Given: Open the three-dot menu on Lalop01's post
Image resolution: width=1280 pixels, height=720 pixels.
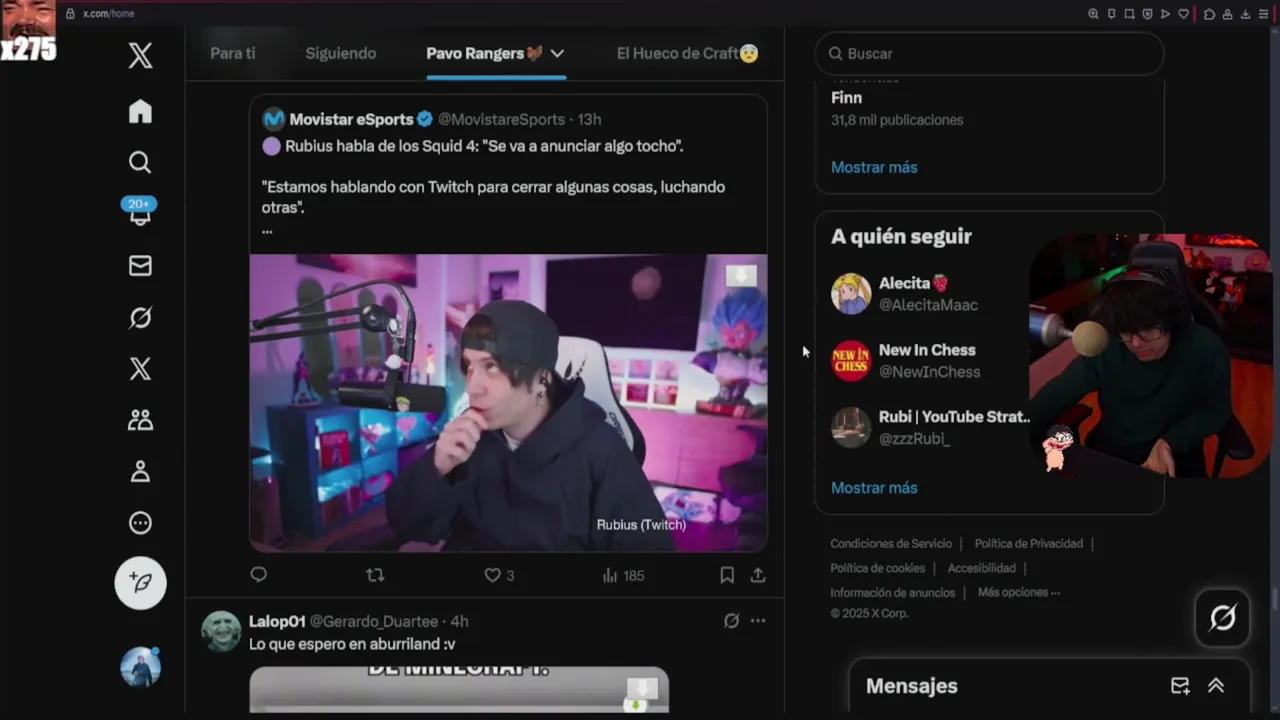Looking at the screenshot, I should pyautogui.click(x=758, y=621).
